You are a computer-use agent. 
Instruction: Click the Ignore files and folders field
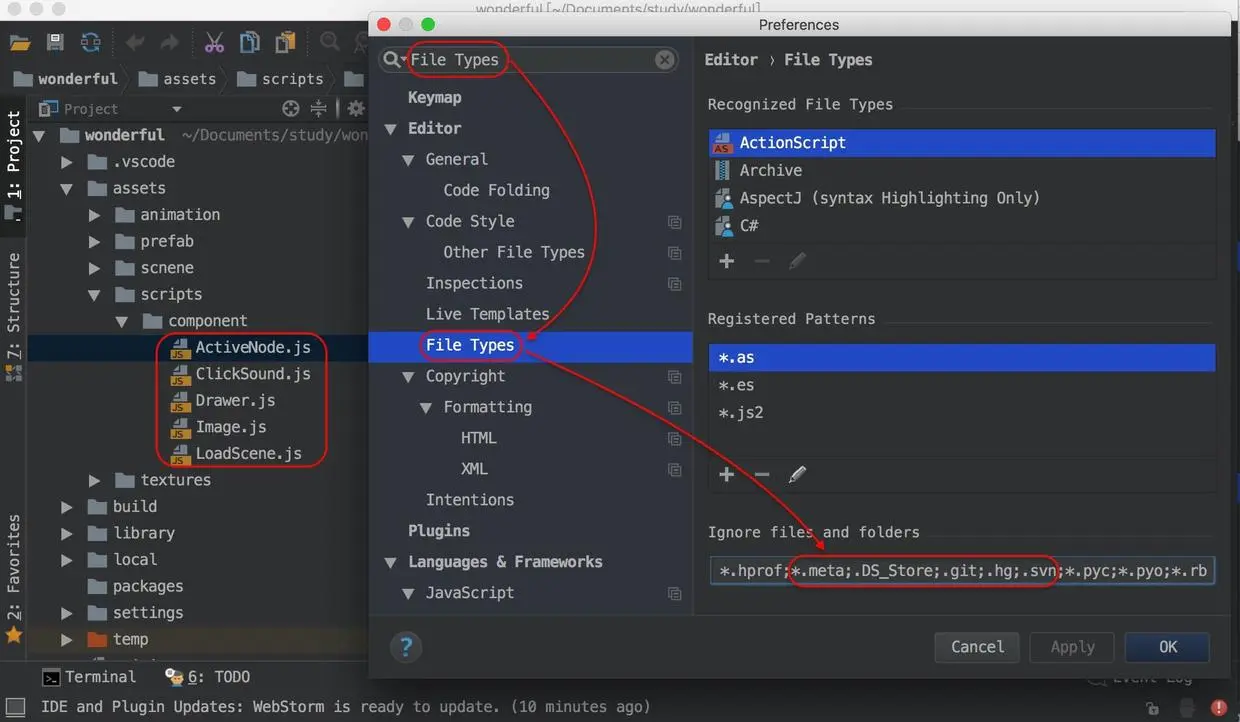click(x=960, y=570)
